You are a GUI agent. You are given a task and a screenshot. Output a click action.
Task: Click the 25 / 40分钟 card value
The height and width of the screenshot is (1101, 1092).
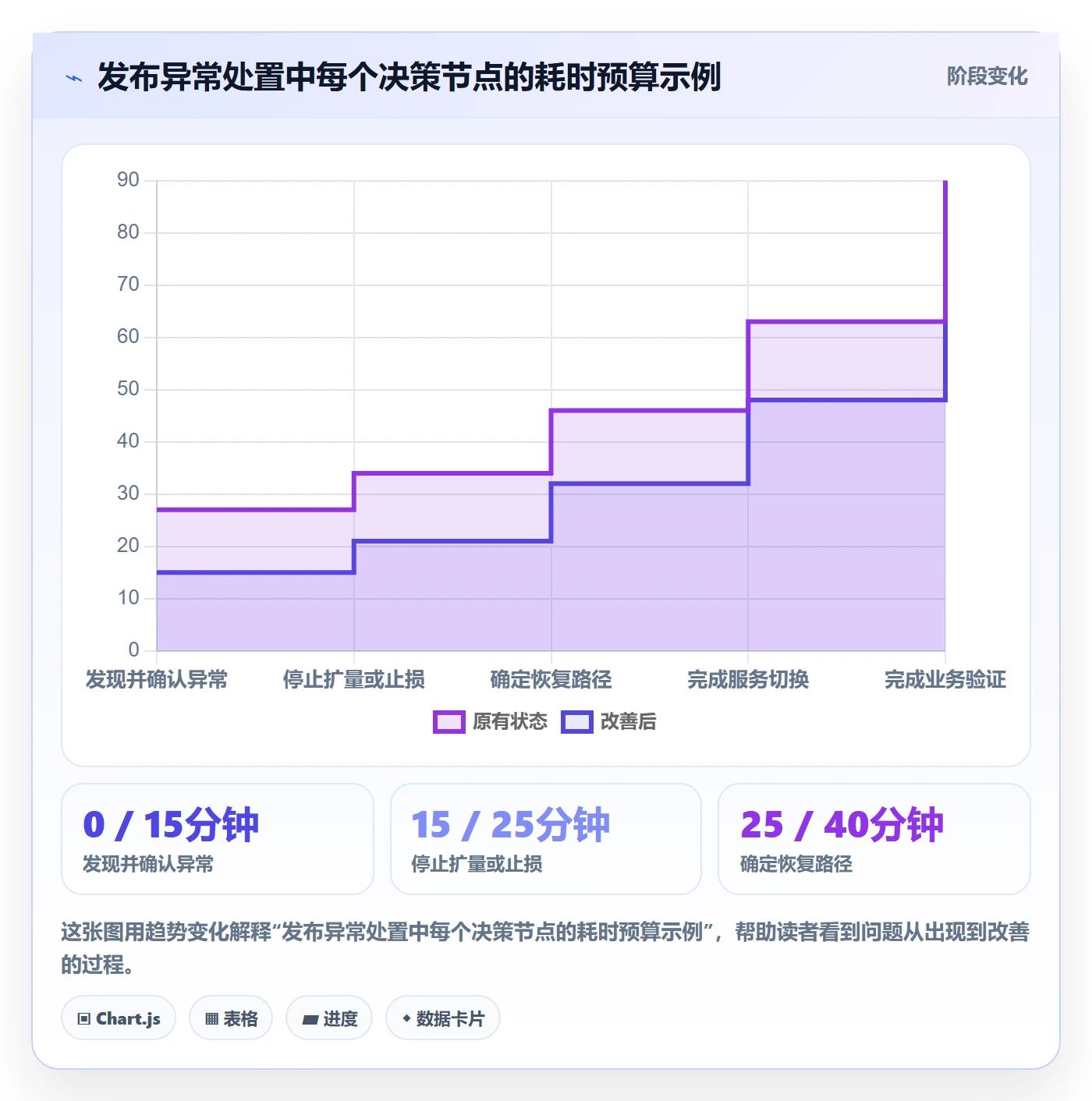pos(842,825)
